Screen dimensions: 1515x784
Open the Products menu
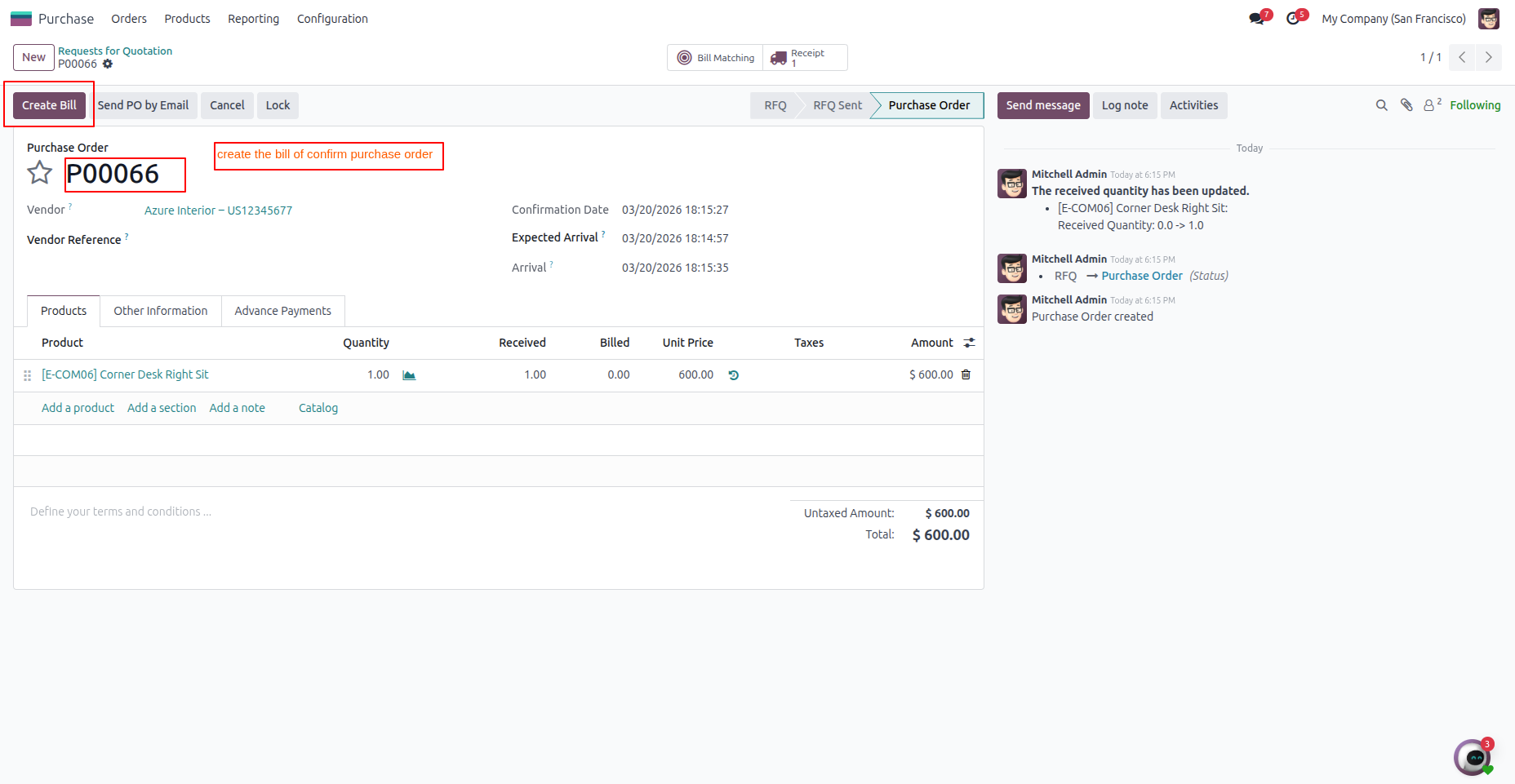click(x=187, y=19)
